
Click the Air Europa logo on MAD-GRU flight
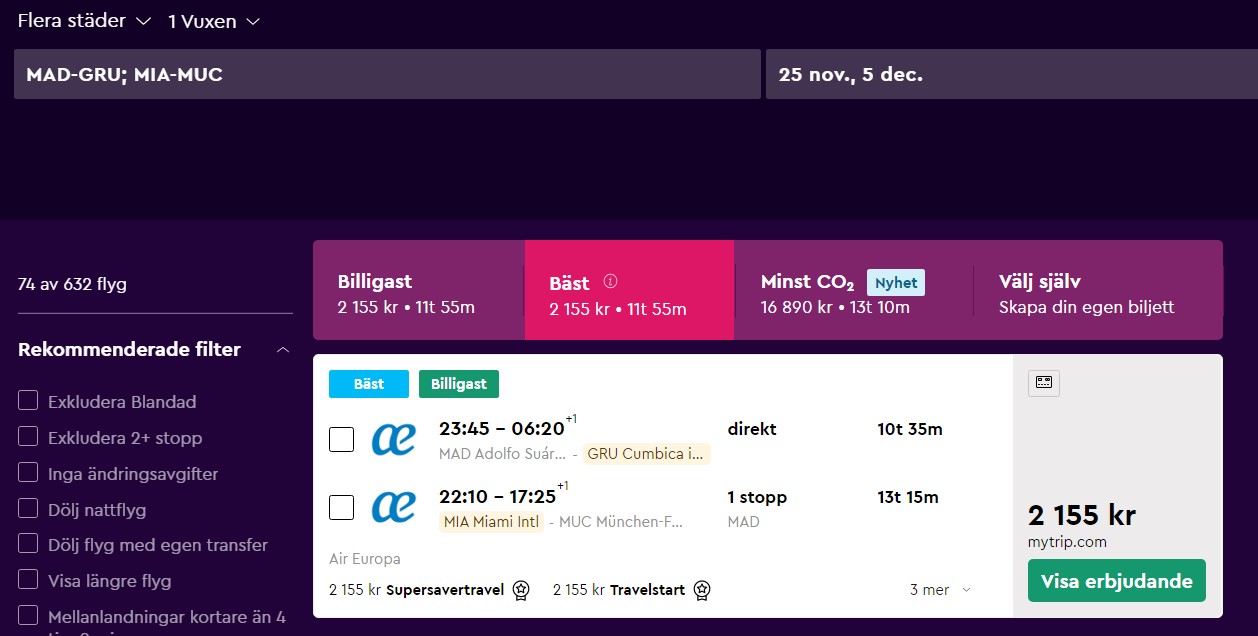tap(394, 439)
